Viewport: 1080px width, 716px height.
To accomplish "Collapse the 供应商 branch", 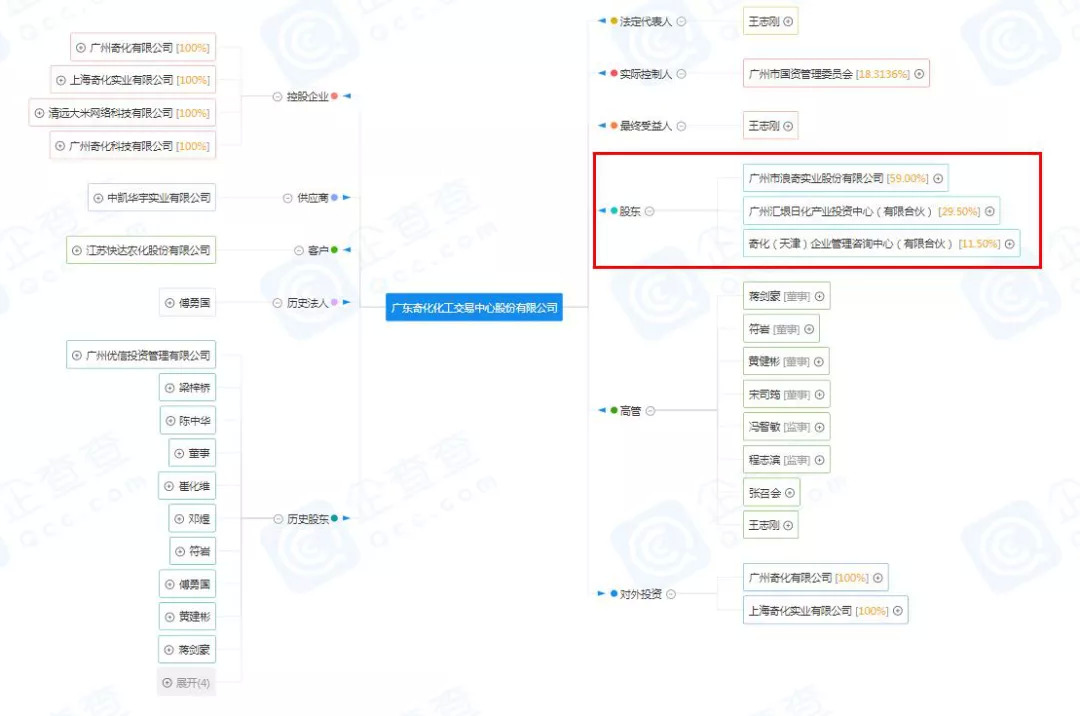I will (287, 198).
